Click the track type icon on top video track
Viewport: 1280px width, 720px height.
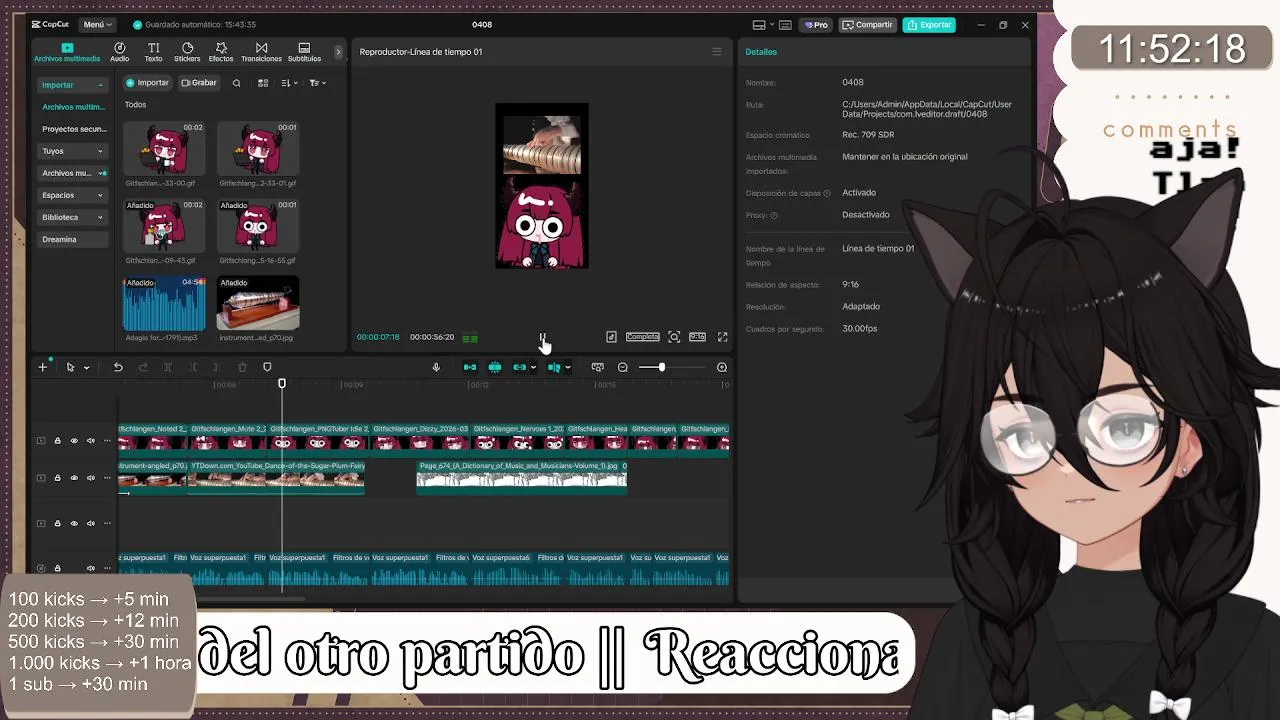41,441
